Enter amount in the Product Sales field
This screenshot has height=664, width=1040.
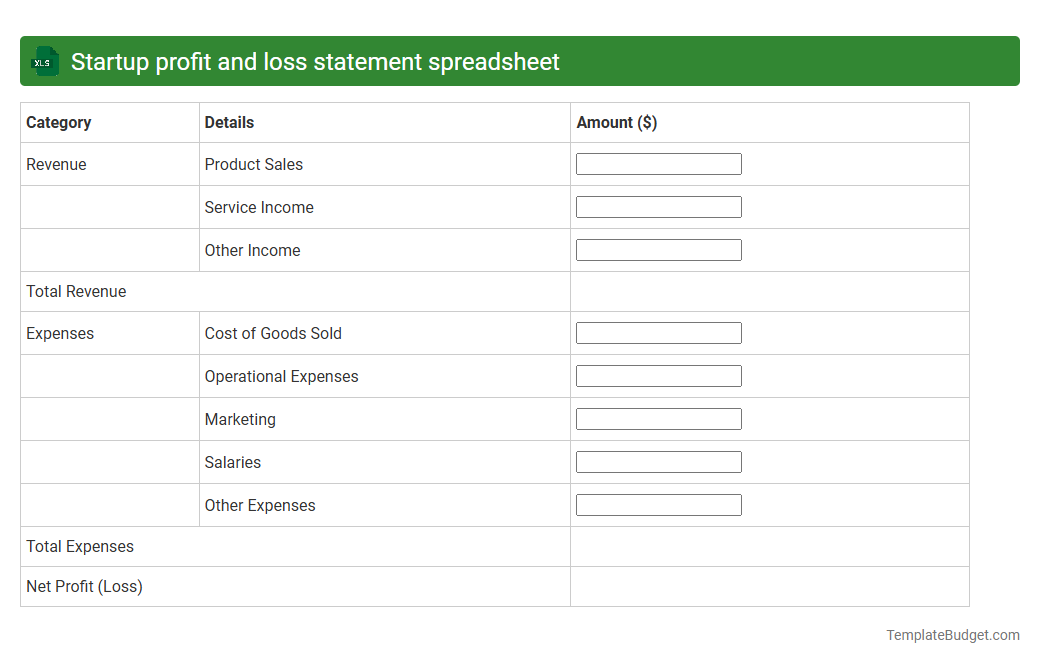(x=658, y=163)
